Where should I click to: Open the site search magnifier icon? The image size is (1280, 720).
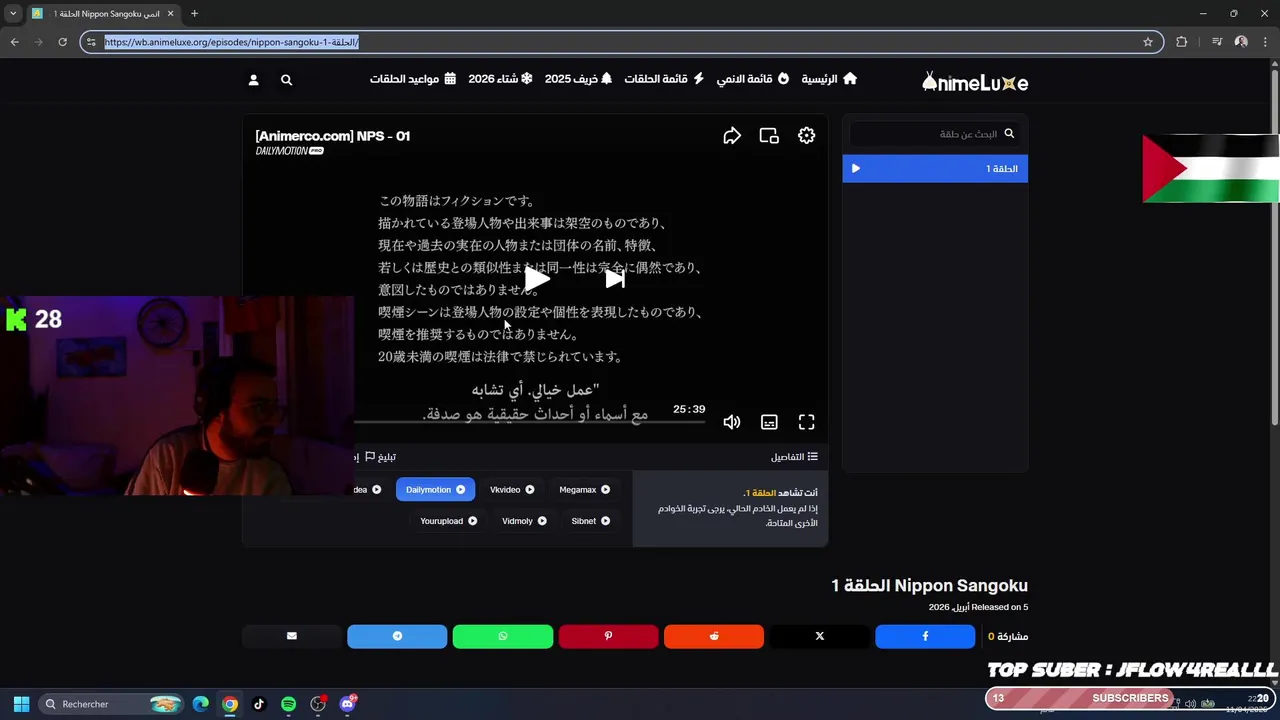286,80
